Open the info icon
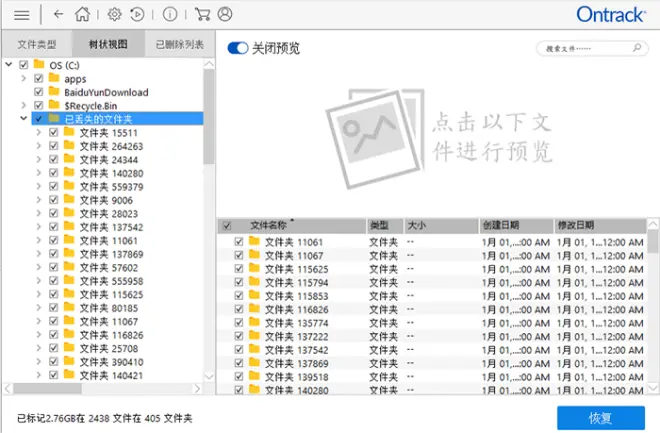 click(170, 14)
